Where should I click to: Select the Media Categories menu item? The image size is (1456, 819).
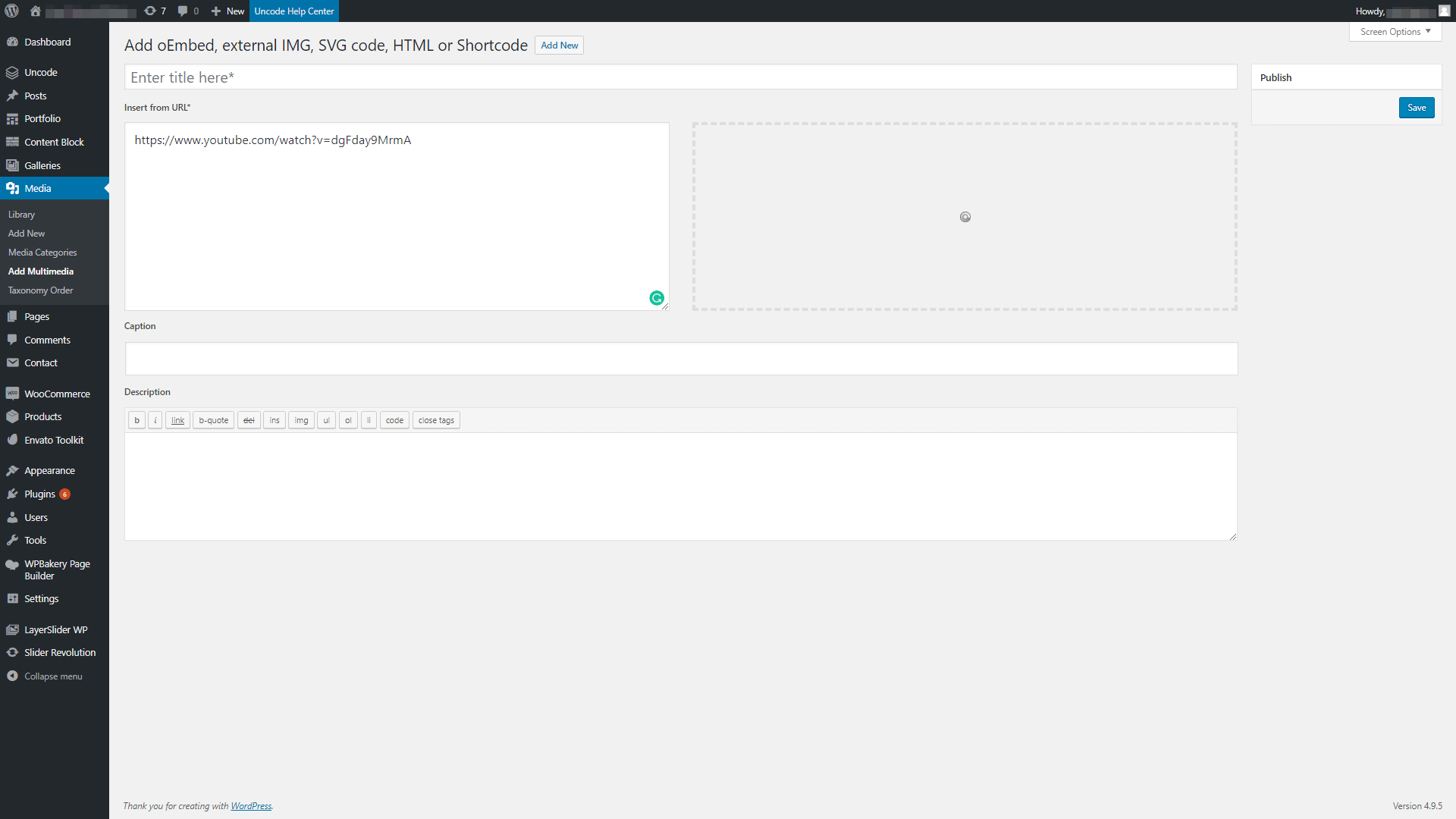pos(42,252)
